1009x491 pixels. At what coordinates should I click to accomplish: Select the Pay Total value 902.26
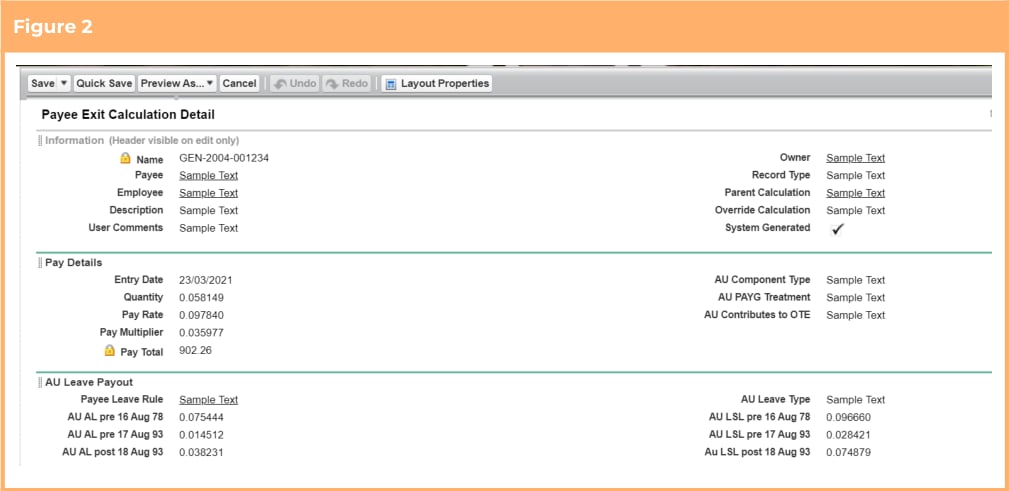click(196, 350)
